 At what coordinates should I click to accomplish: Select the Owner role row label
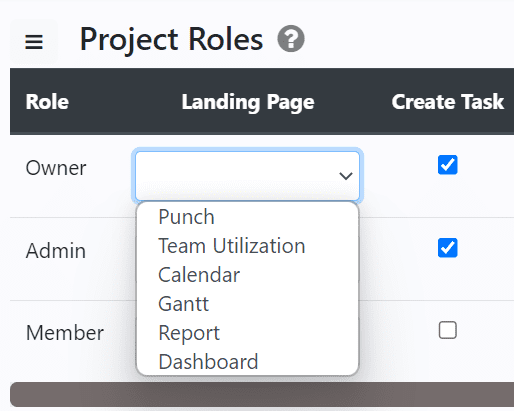[56, 168]
